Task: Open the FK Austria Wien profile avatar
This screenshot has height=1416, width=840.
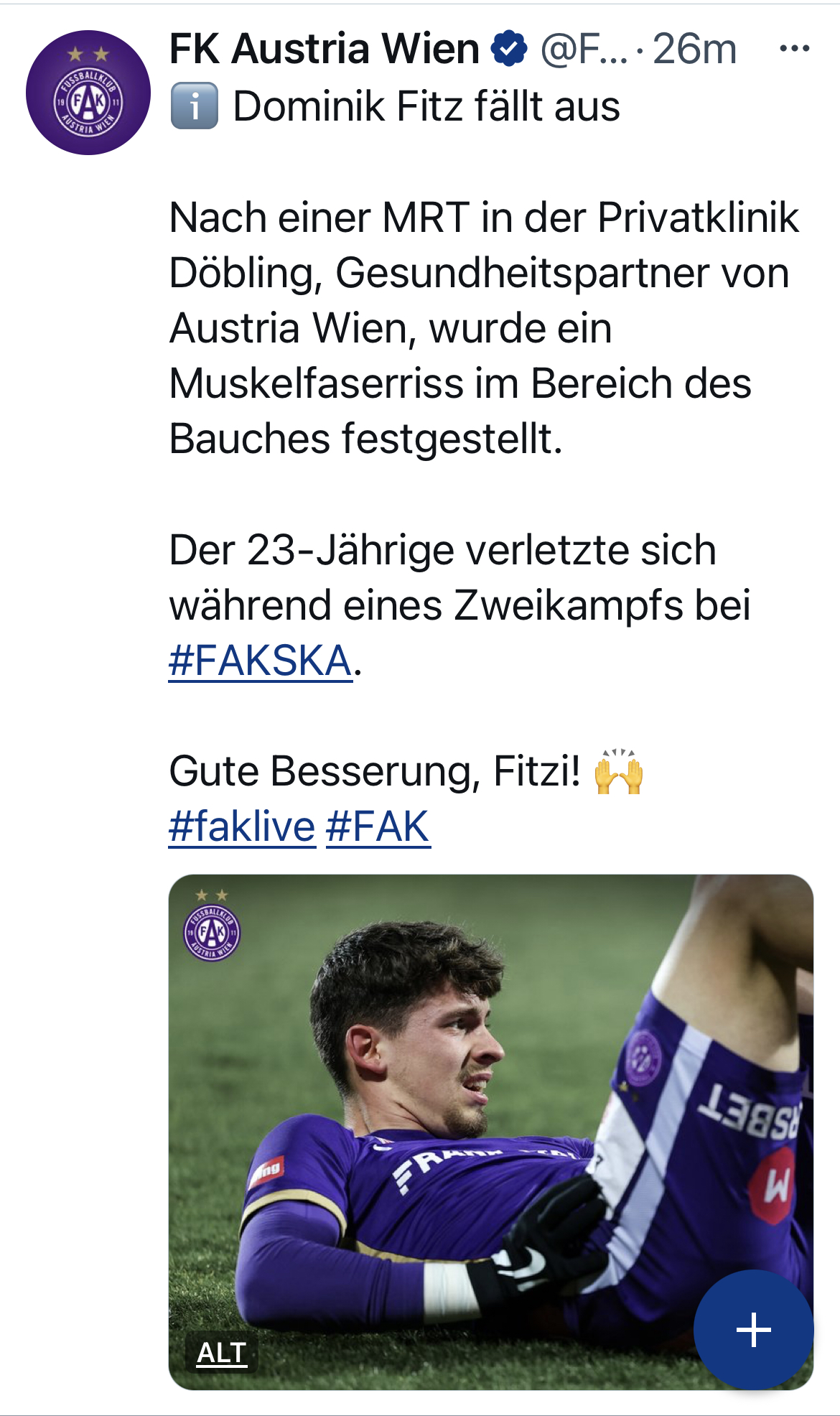Action: click(88, 93)
